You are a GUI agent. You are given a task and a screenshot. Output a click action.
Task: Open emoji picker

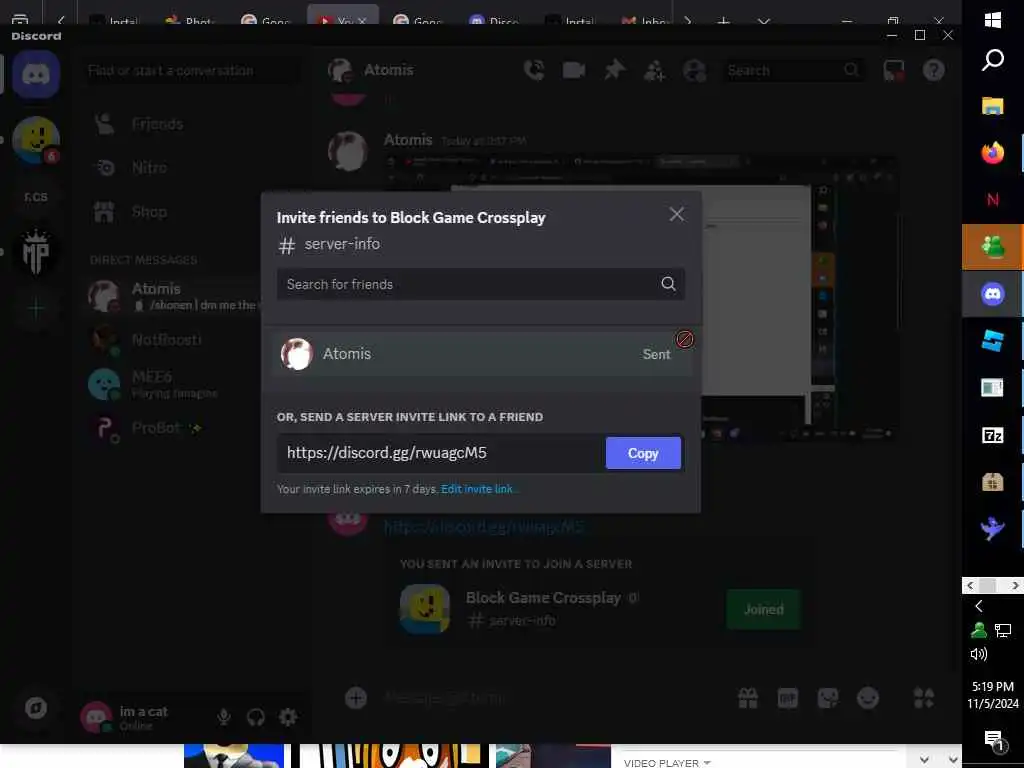[x=868, y=698]
